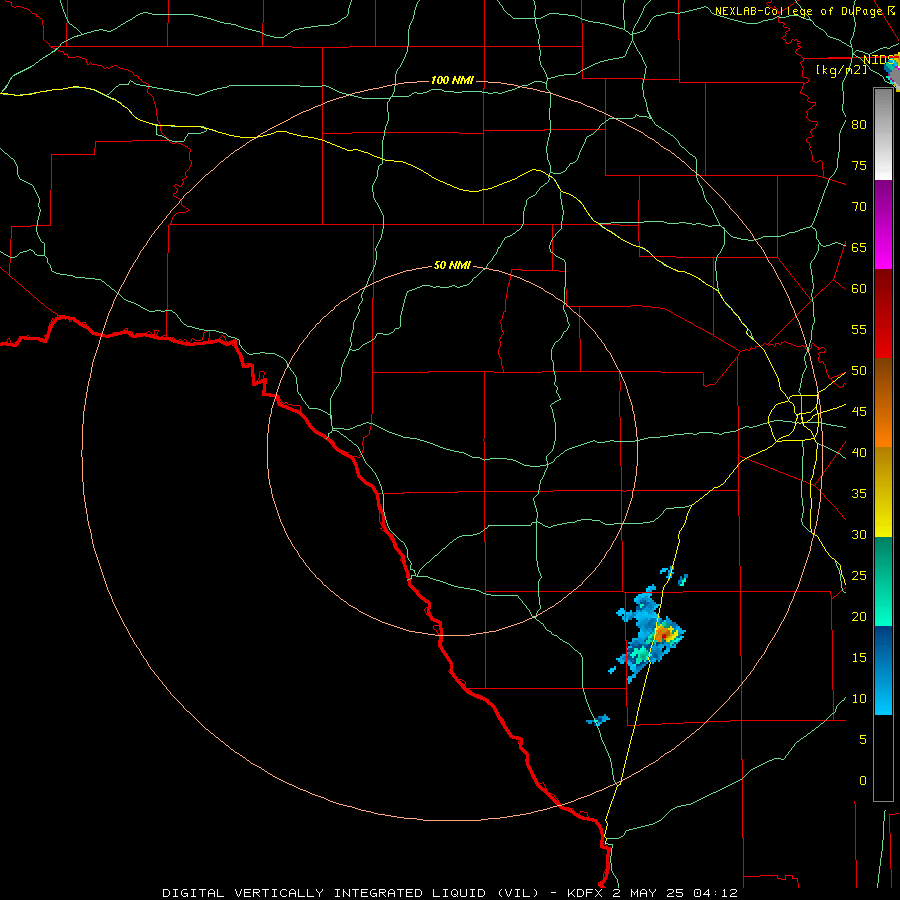Pick the gray-to-white band of the color bar
The height and width of the screenshot is (900, 900).
tap(883, 134)
